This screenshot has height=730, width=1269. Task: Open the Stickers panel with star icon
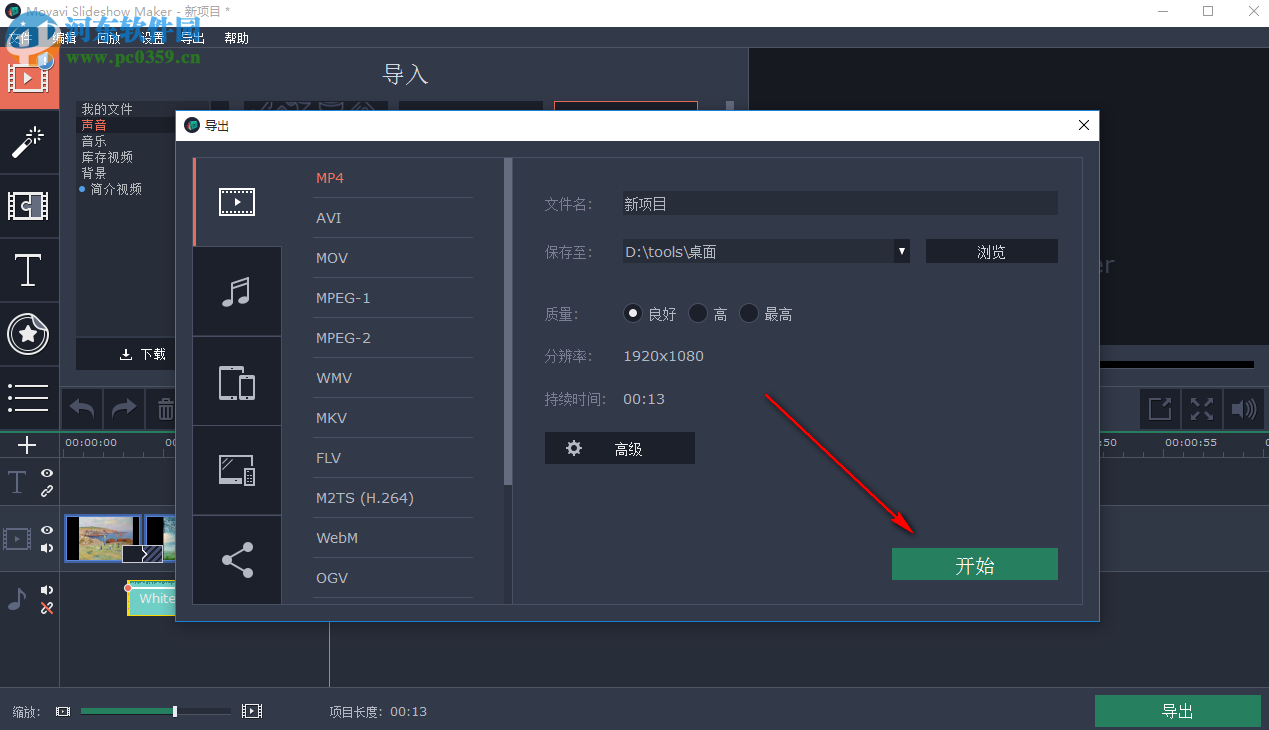click(x=29, y=335)
